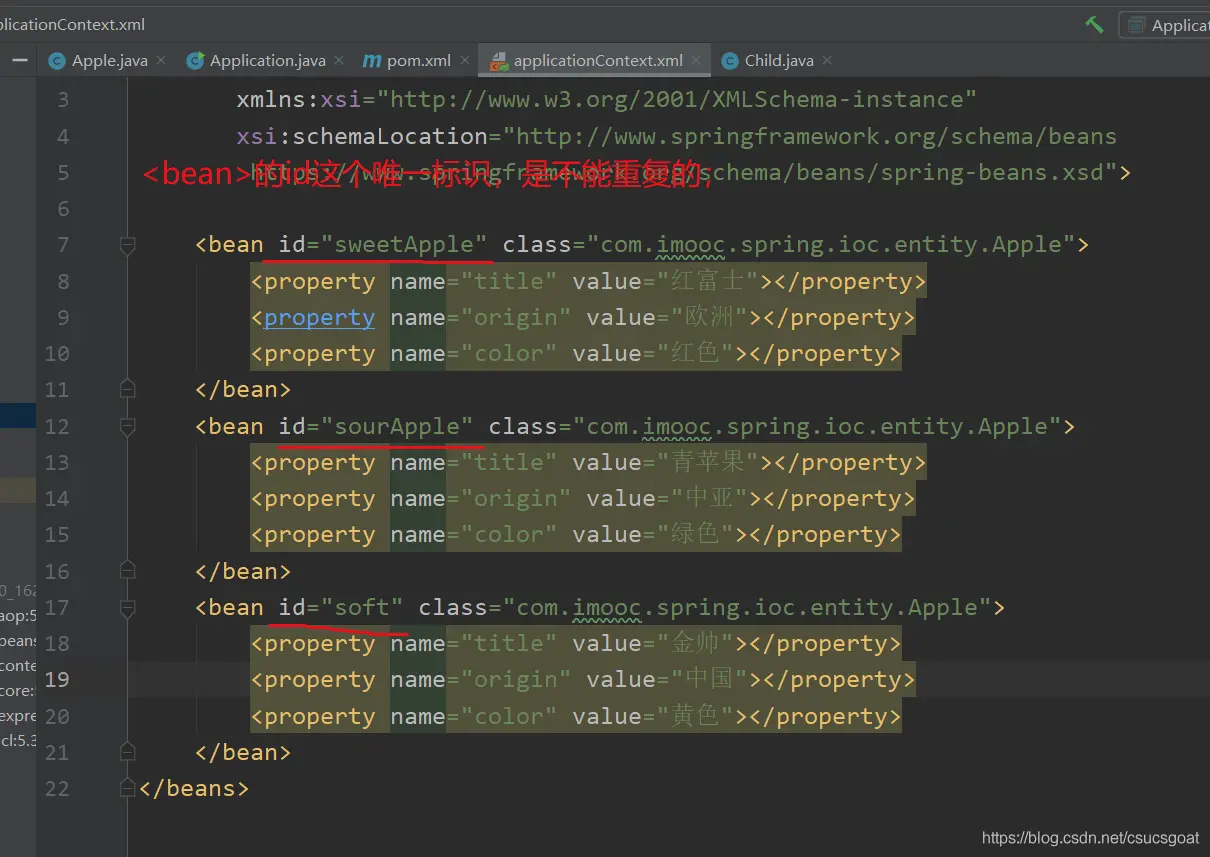1210x857 pixels.
Task: Fold at the closing beans tag marker
Action: pos(127,789)
